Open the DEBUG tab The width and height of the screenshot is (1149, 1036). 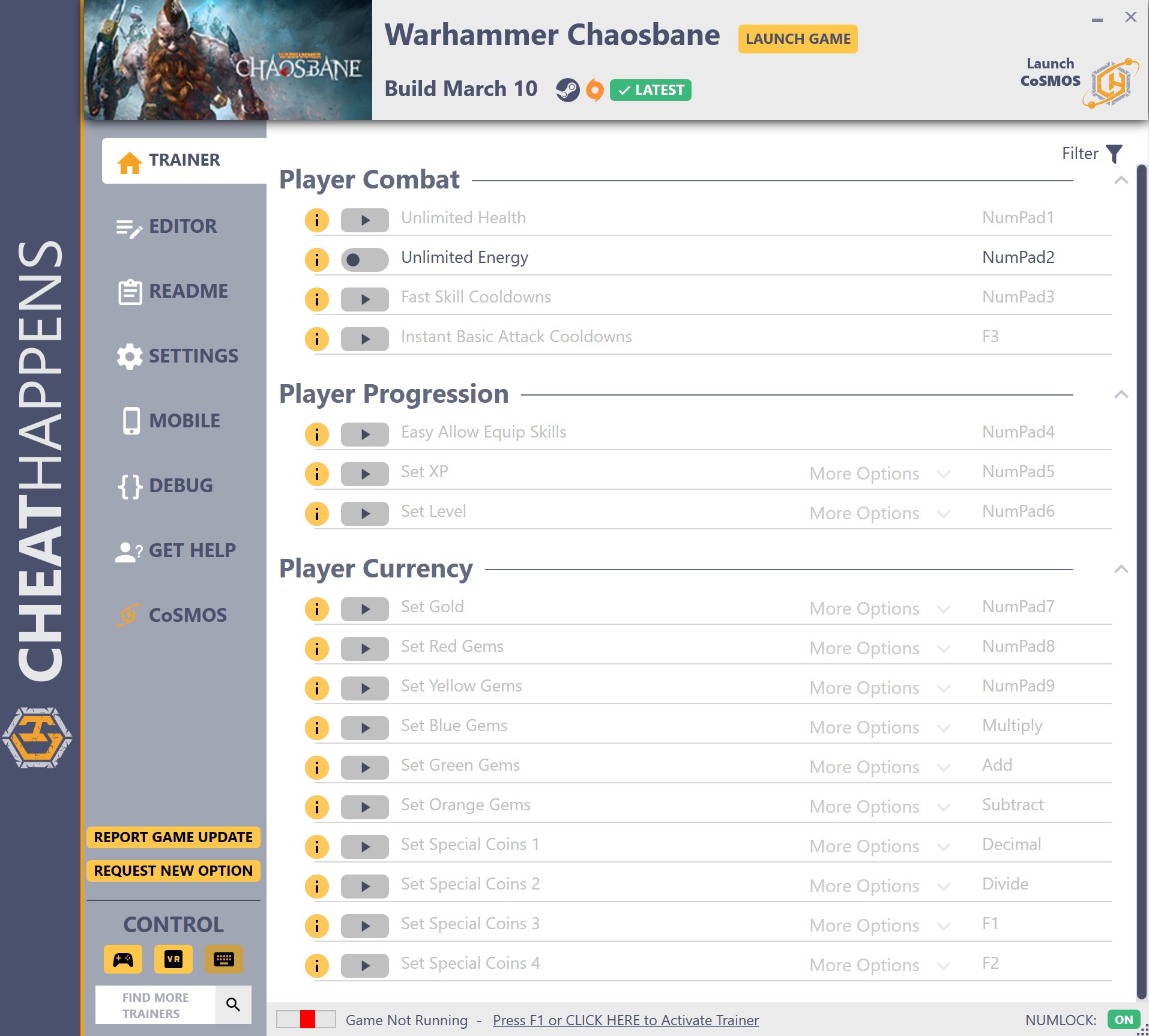[166, 486]
